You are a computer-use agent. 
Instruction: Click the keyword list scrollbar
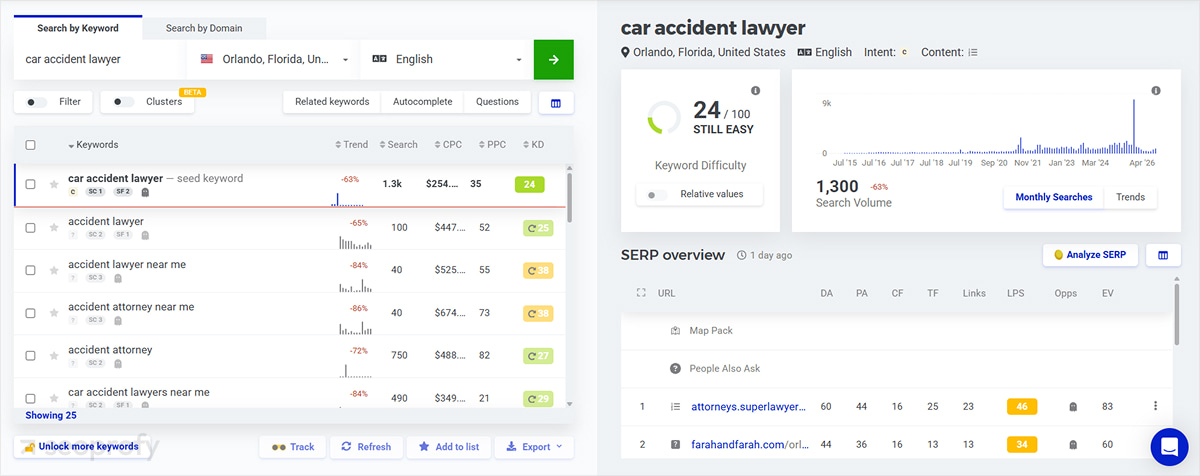pyautogui.click(x=570, y=198)
